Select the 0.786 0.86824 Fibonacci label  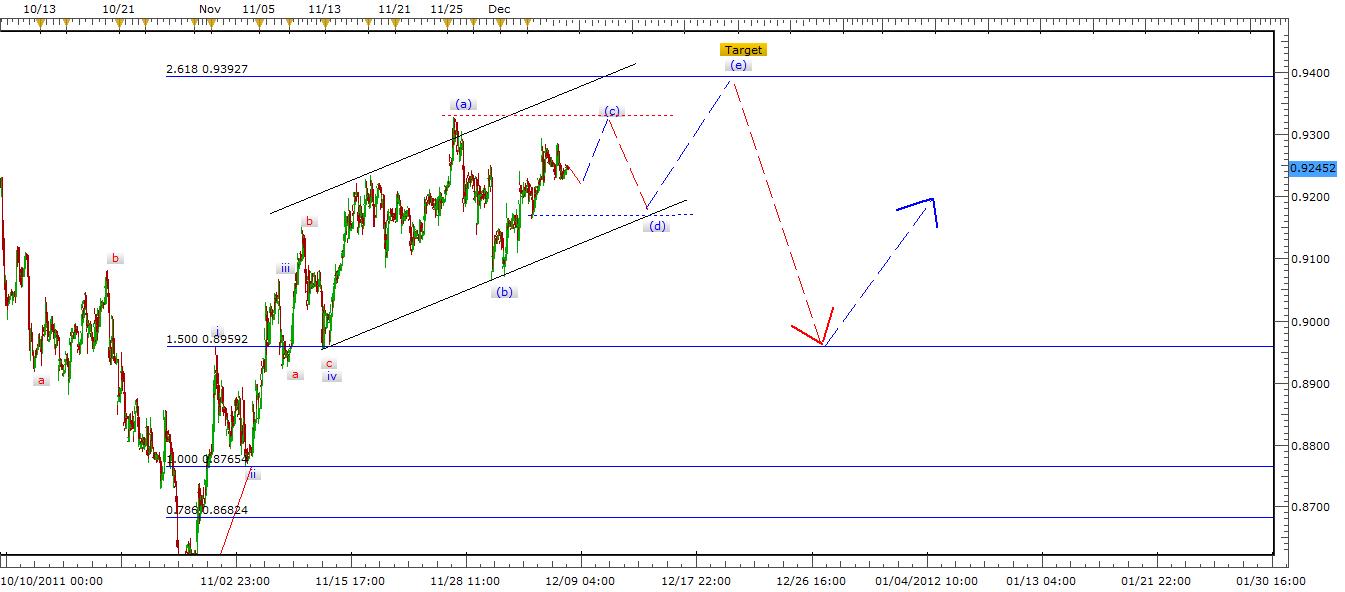pyautogui.click(x=207, y=510)
